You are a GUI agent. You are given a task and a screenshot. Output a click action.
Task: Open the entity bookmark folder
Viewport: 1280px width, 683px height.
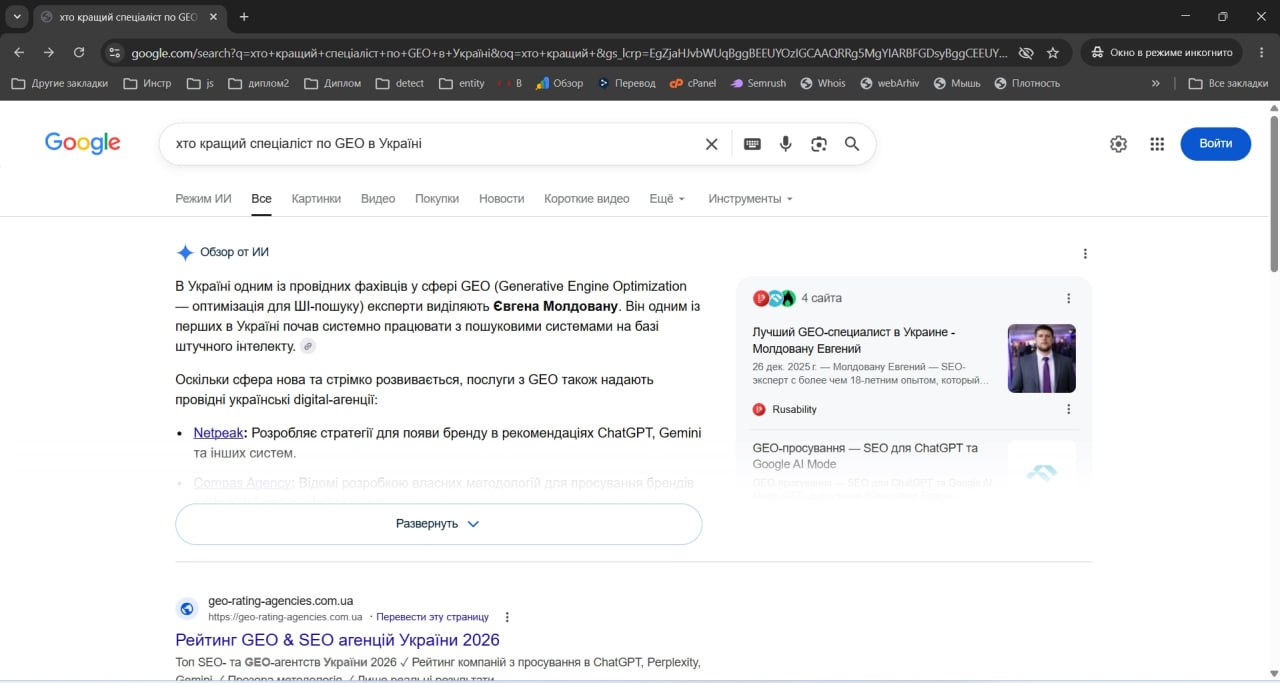461,83
